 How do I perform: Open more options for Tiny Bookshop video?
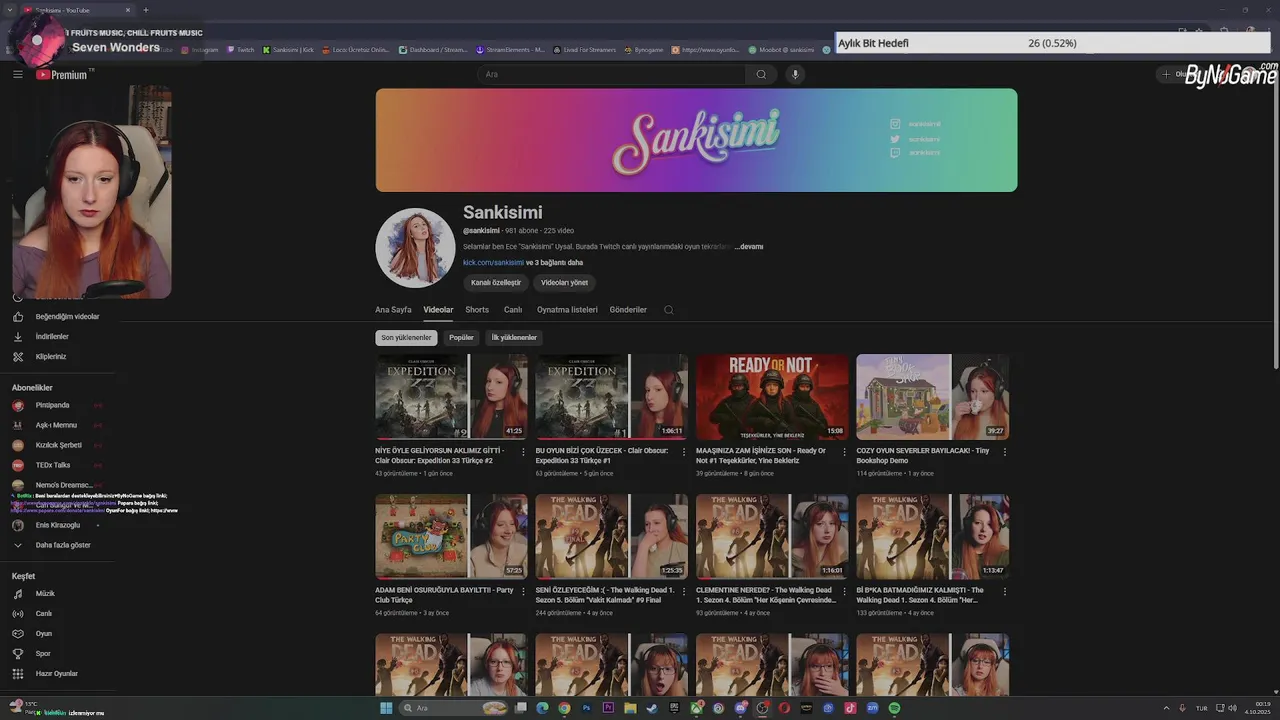(x=1005, y=452)
